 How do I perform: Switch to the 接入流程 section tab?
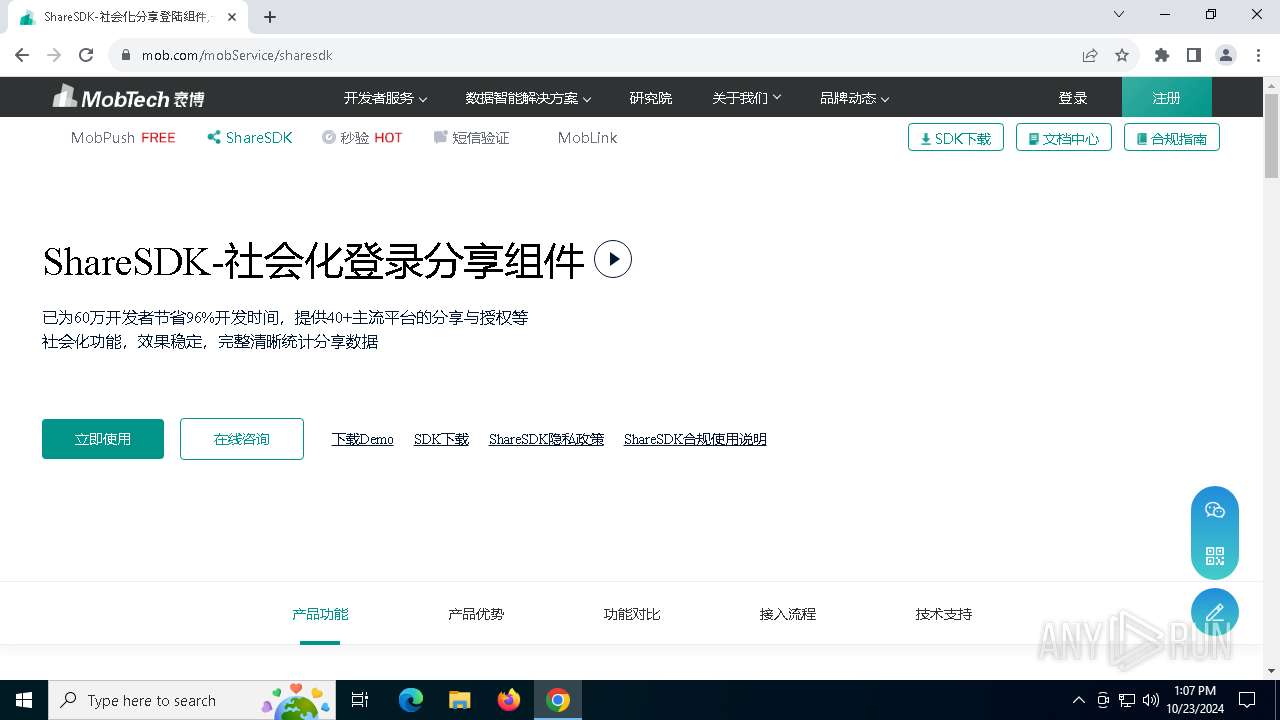pos(788,614)
